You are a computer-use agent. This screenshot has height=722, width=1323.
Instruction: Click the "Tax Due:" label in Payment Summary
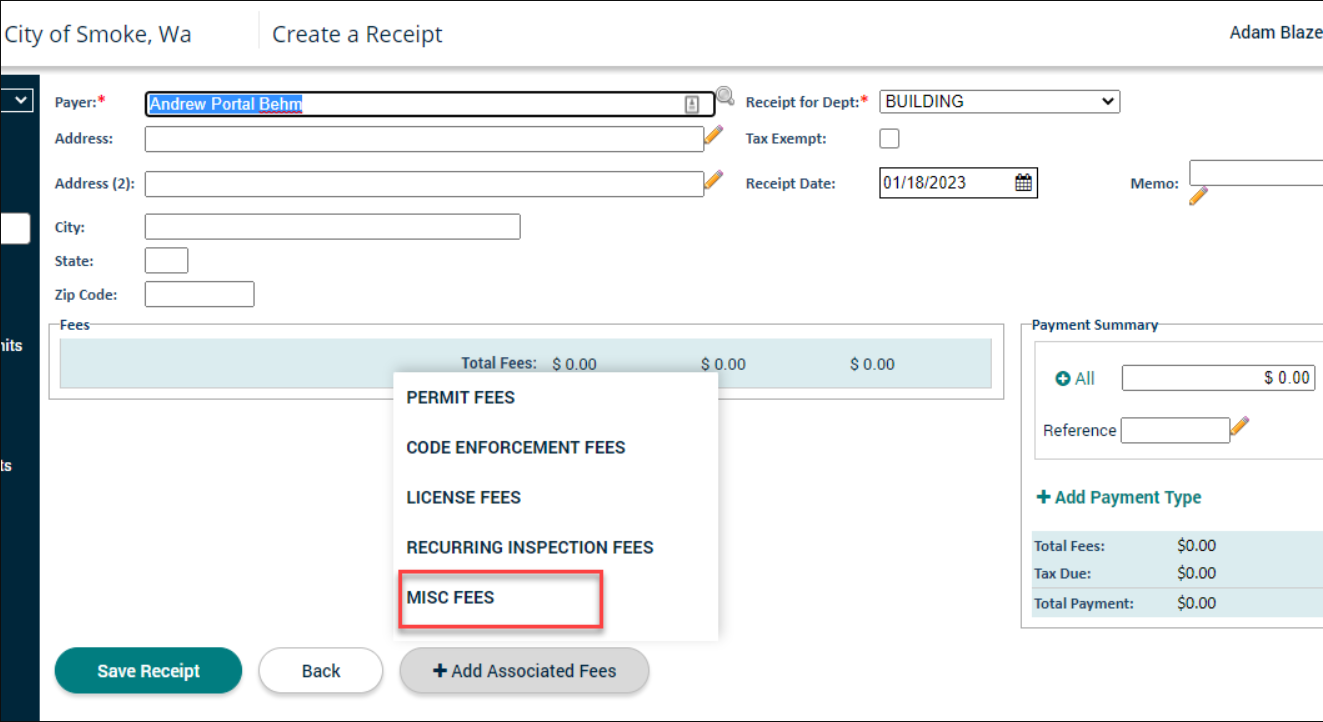click(1062, 574)
